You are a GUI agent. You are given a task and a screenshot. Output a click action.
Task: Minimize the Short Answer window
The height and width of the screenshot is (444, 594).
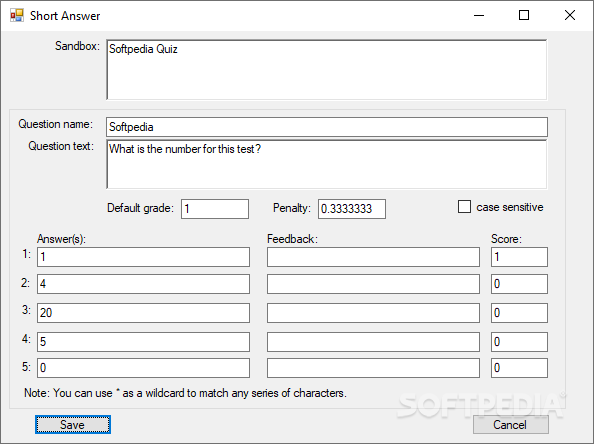[x=479, y=16]
